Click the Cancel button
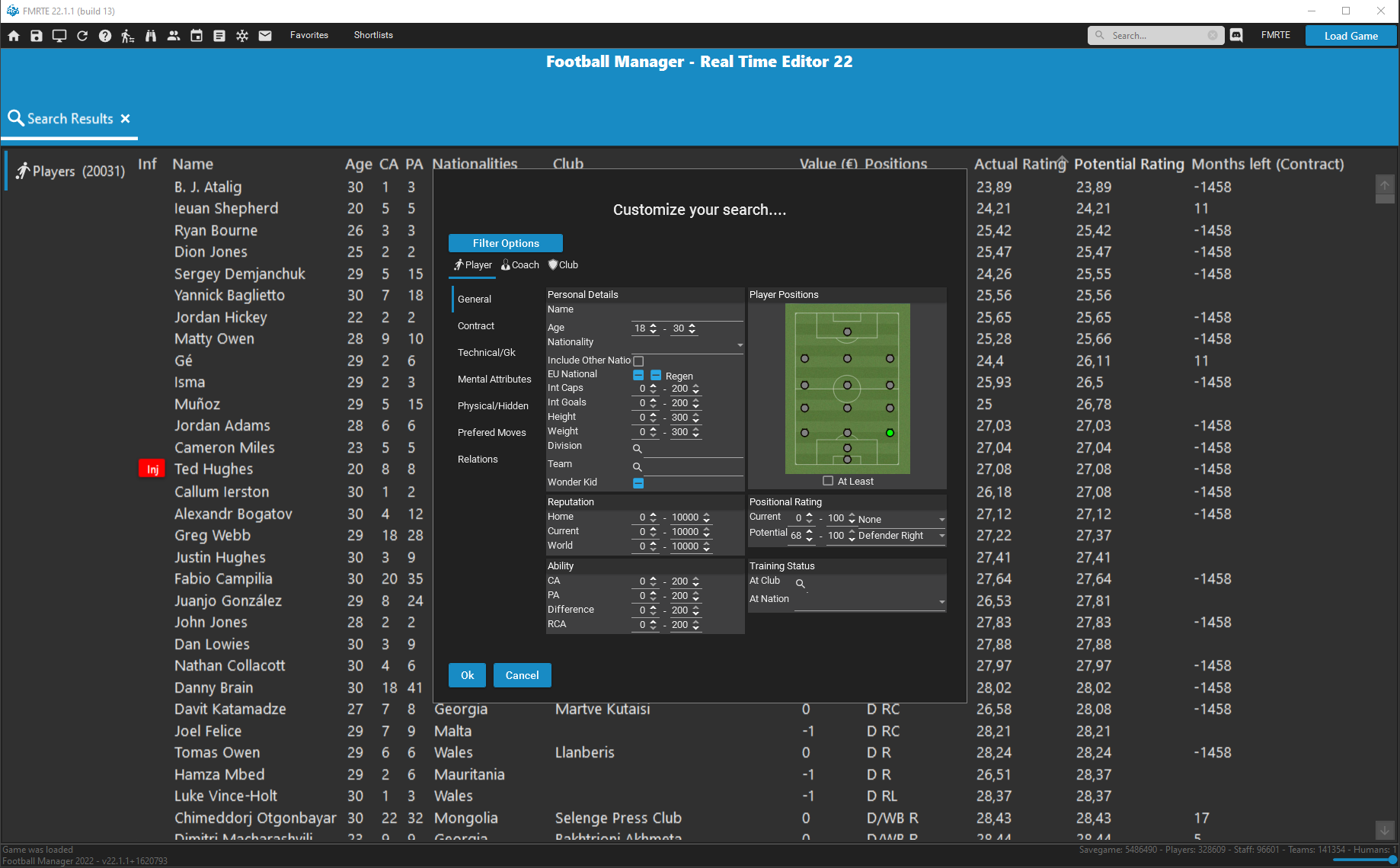Viewport: 1400px width, 868px height. tap(523, 675)
